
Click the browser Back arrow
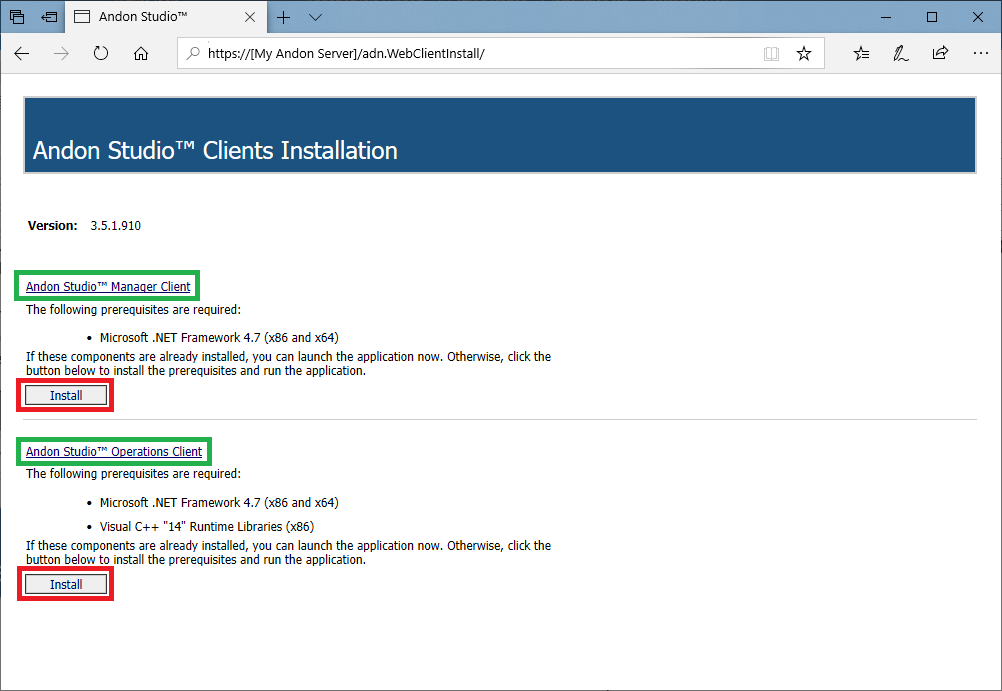pyautogui.click(x=22, y=54)
